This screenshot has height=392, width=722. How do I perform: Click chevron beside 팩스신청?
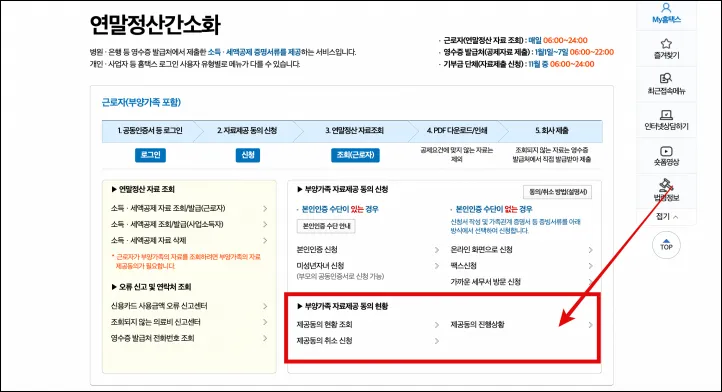pyautogui.click(x=590, y=266)
